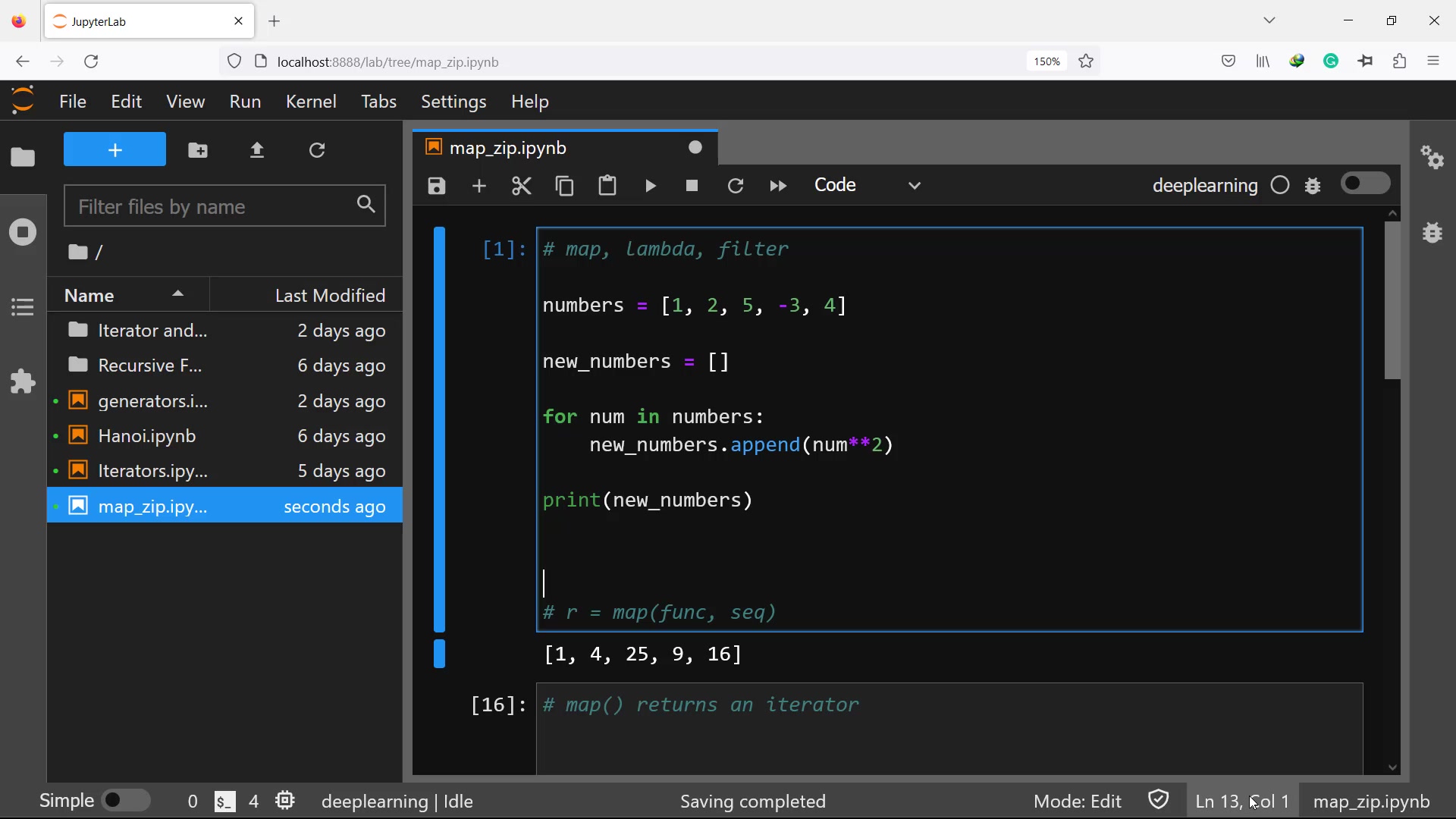Image resolution: width=1456 pixels, height=819 pixels.
Task: Interrupt the kernel with stop button
Action: click(692, 186)
